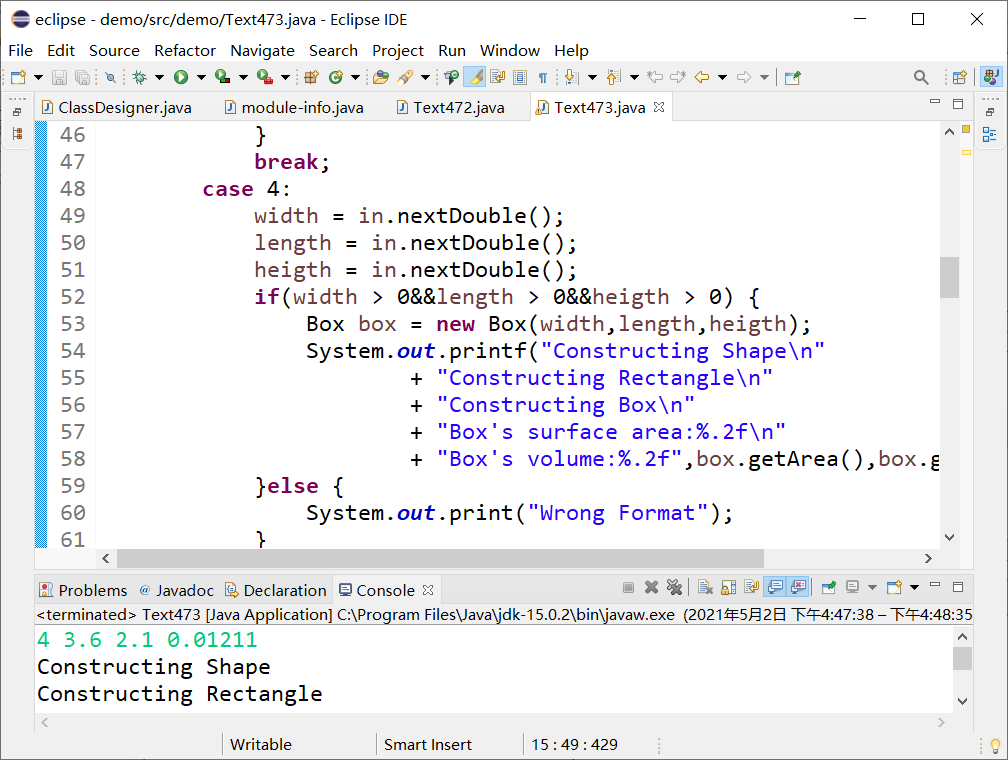Click the Back navigation yellow arrow
The image size is (1008, 760).
[702, 78]
